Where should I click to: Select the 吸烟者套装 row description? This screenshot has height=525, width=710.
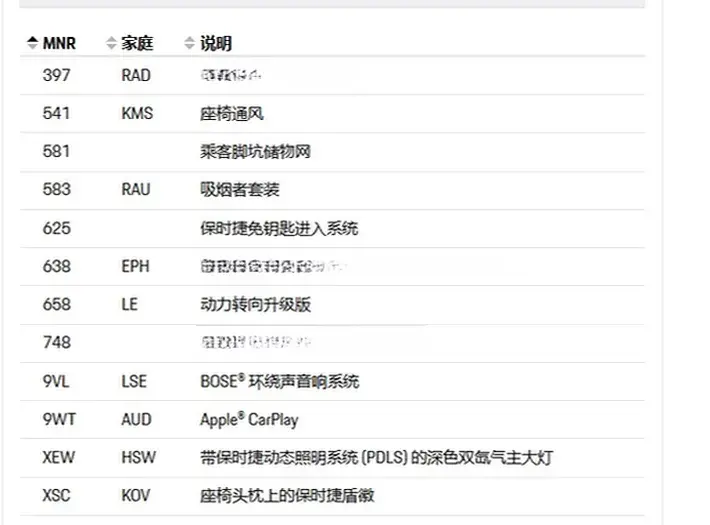click(x=239, y=190)
